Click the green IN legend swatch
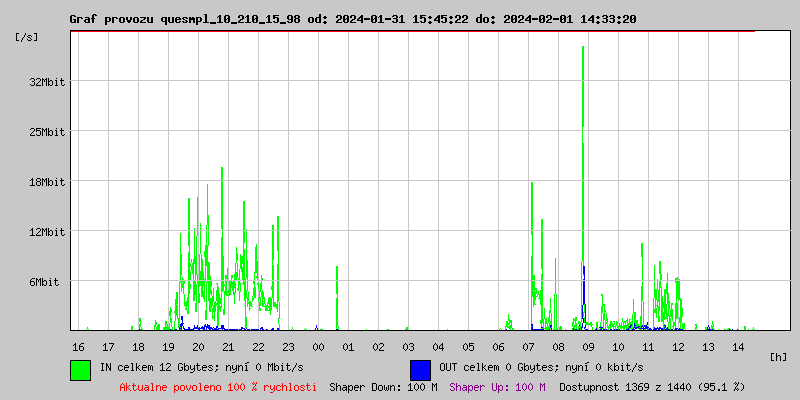The height and width of the screenshot is (400, 800). (80, 369)
